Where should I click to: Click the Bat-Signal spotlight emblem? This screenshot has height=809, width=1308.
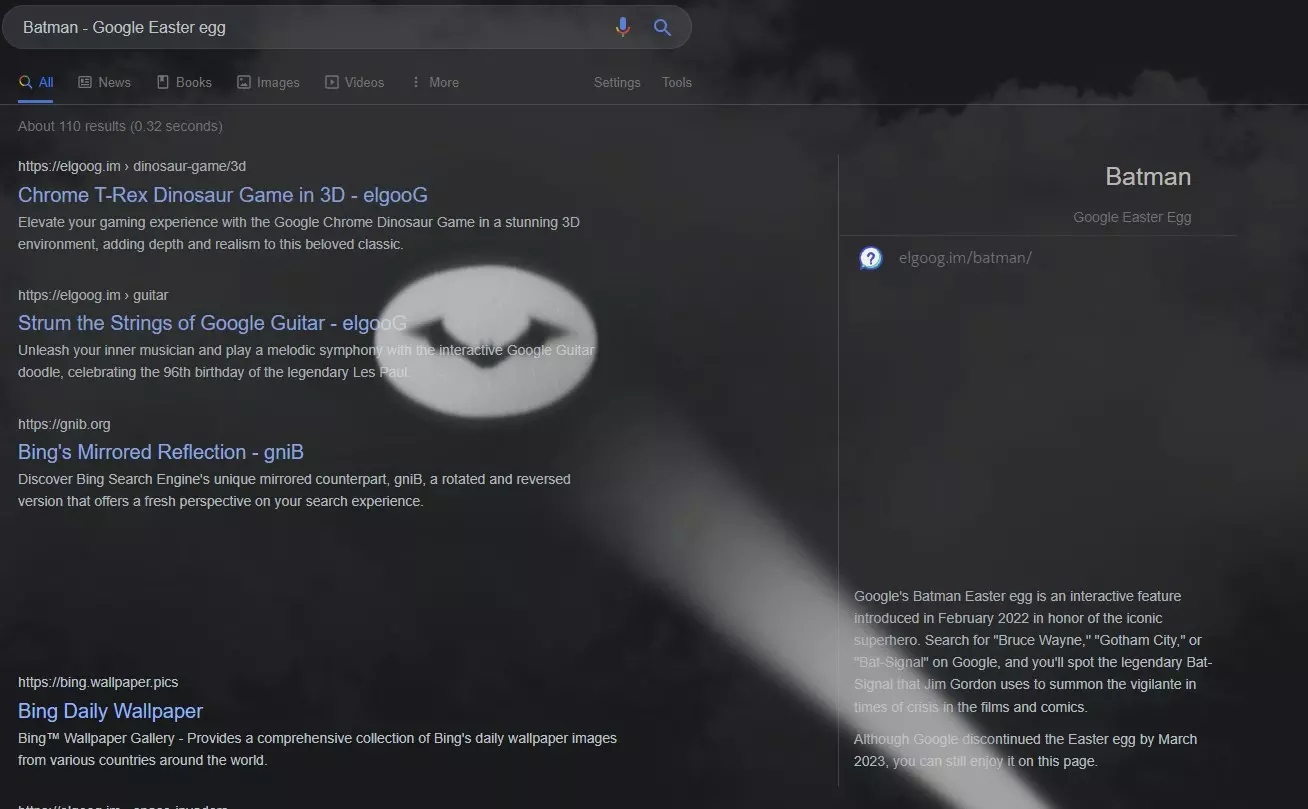[486, 342]
